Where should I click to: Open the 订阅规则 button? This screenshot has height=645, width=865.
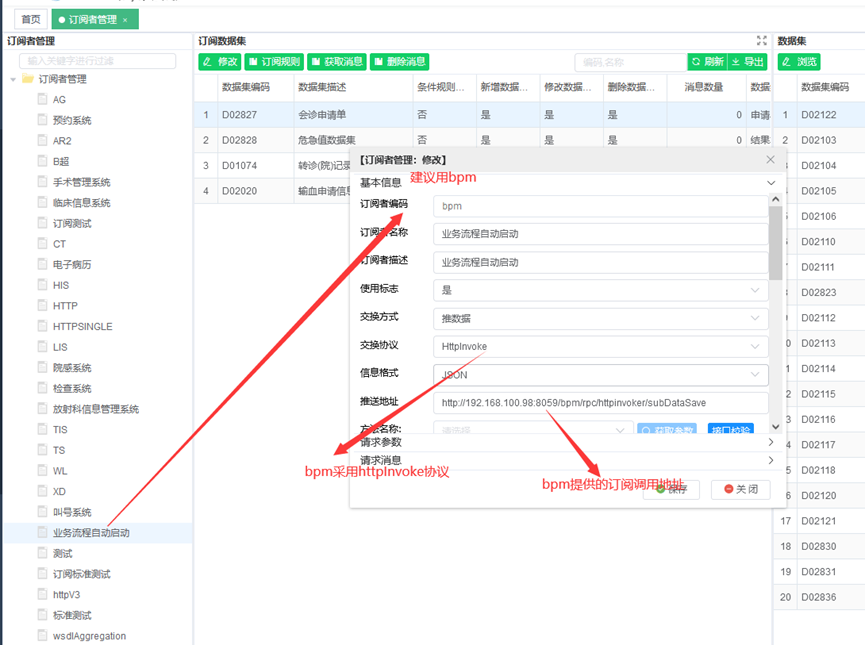click(274, 62)
